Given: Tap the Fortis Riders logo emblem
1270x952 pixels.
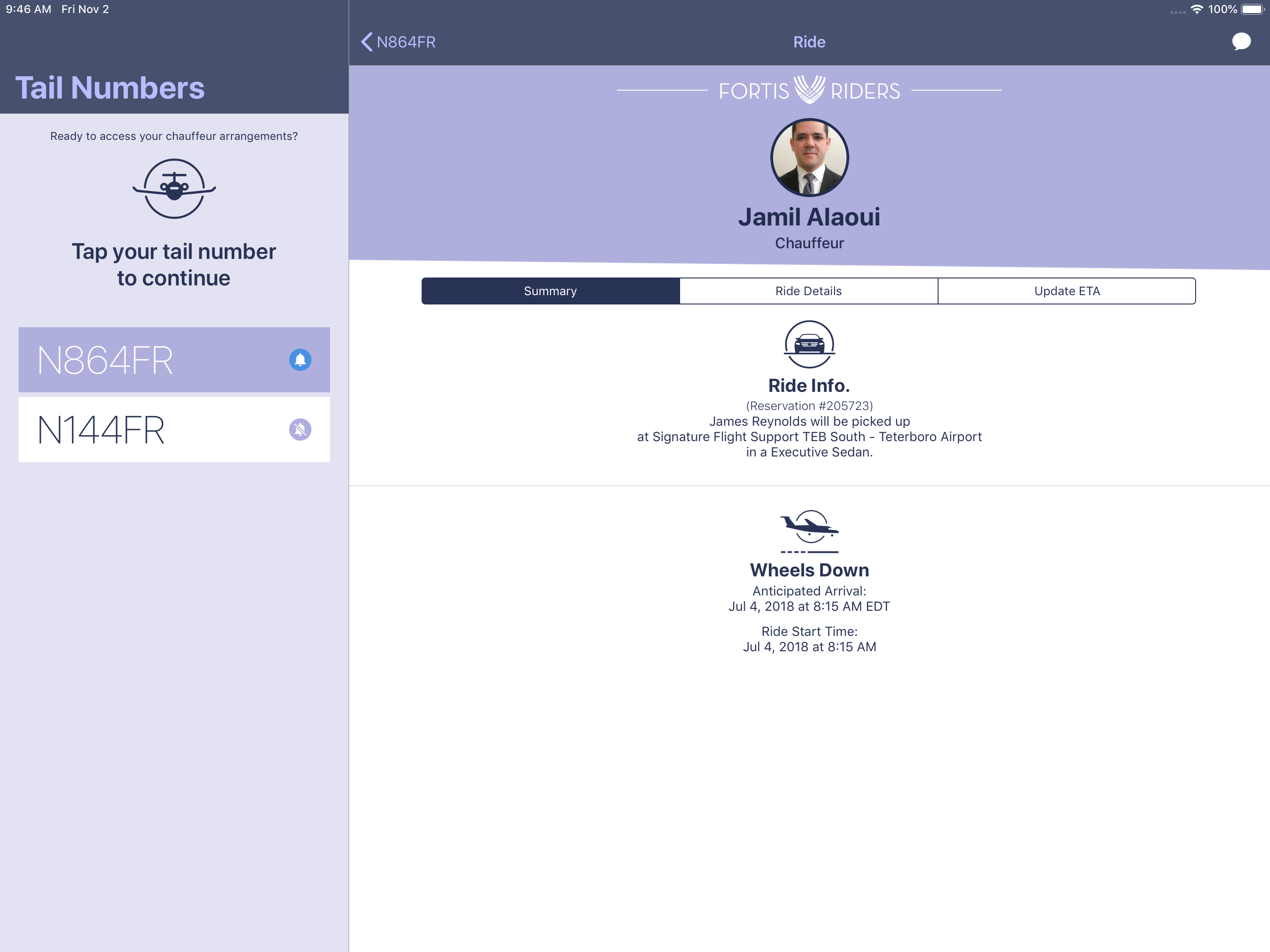Looking at the screenshot, I should click(809, 90).
